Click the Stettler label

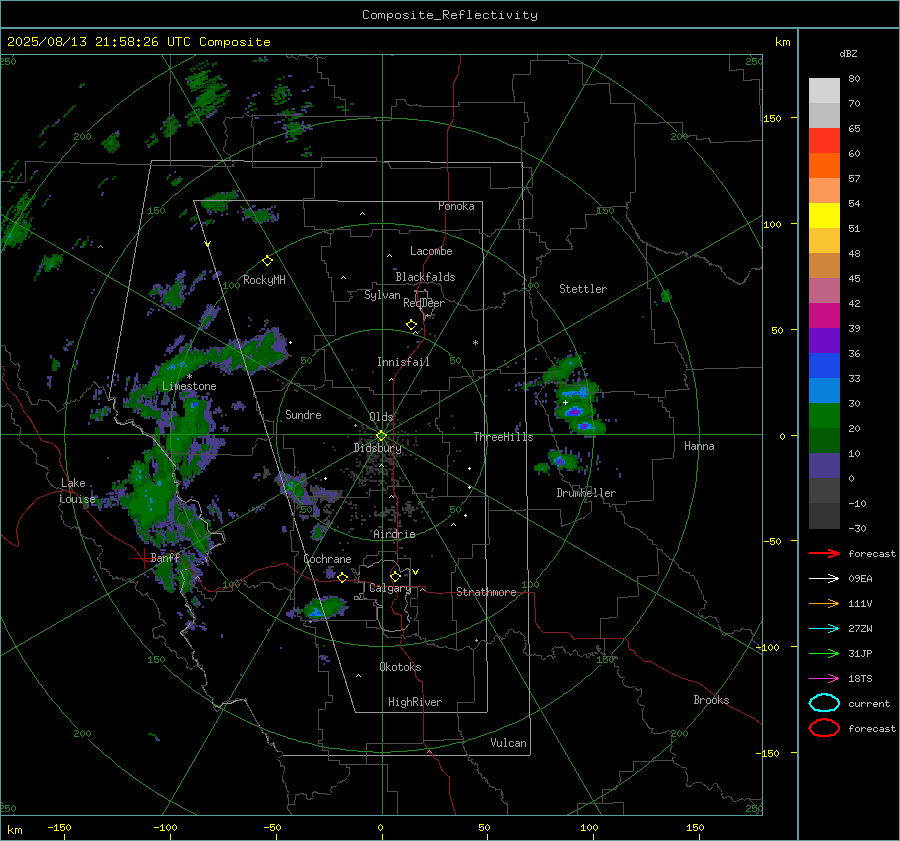point(583,289)
